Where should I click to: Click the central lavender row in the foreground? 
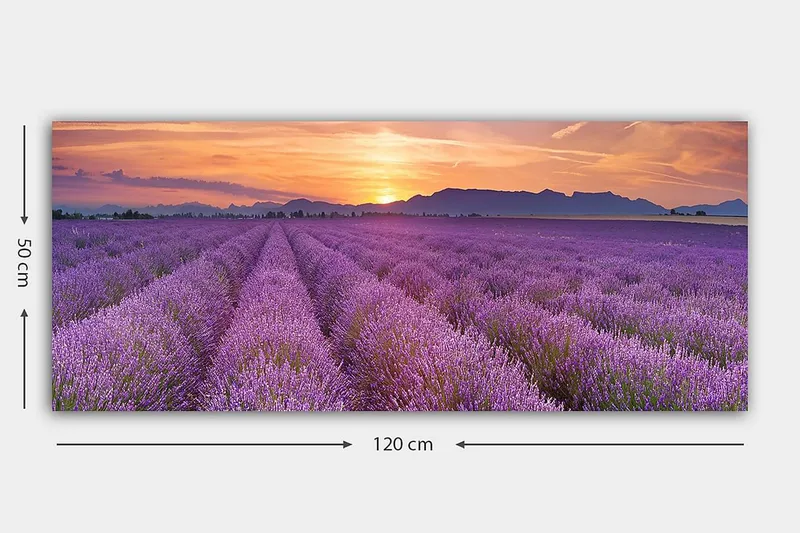point(275,350)
